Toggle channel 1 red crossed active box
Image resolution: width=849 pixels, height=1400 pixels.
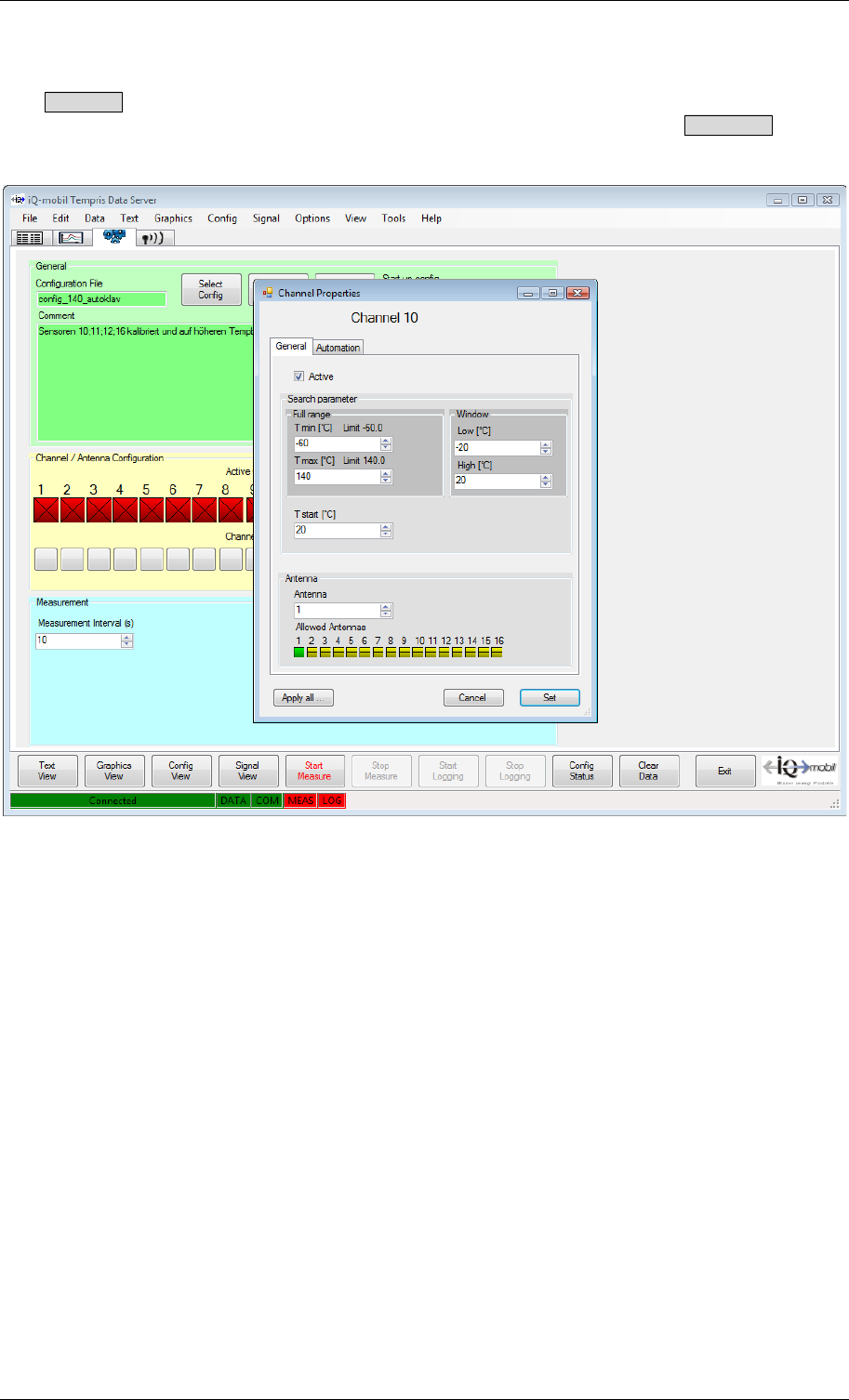46,509
